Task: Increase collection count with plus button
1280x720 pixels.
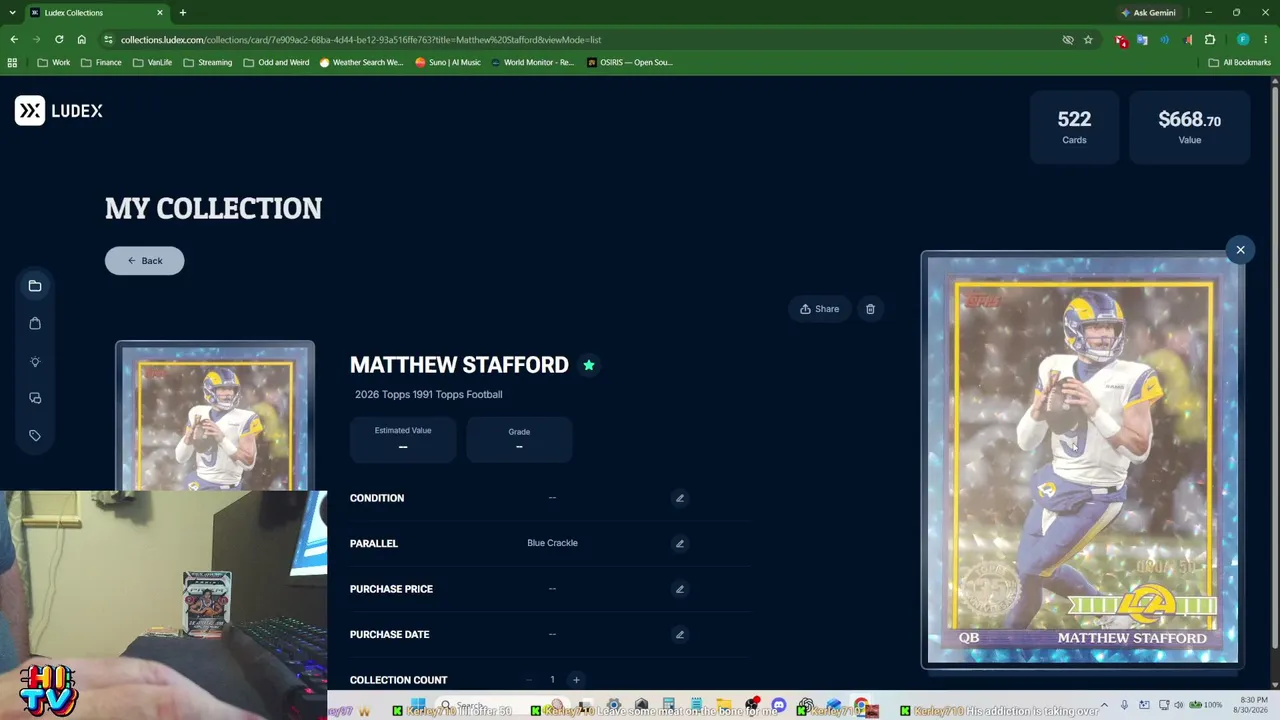Action: pyautogui.click(x=576, y=680)
